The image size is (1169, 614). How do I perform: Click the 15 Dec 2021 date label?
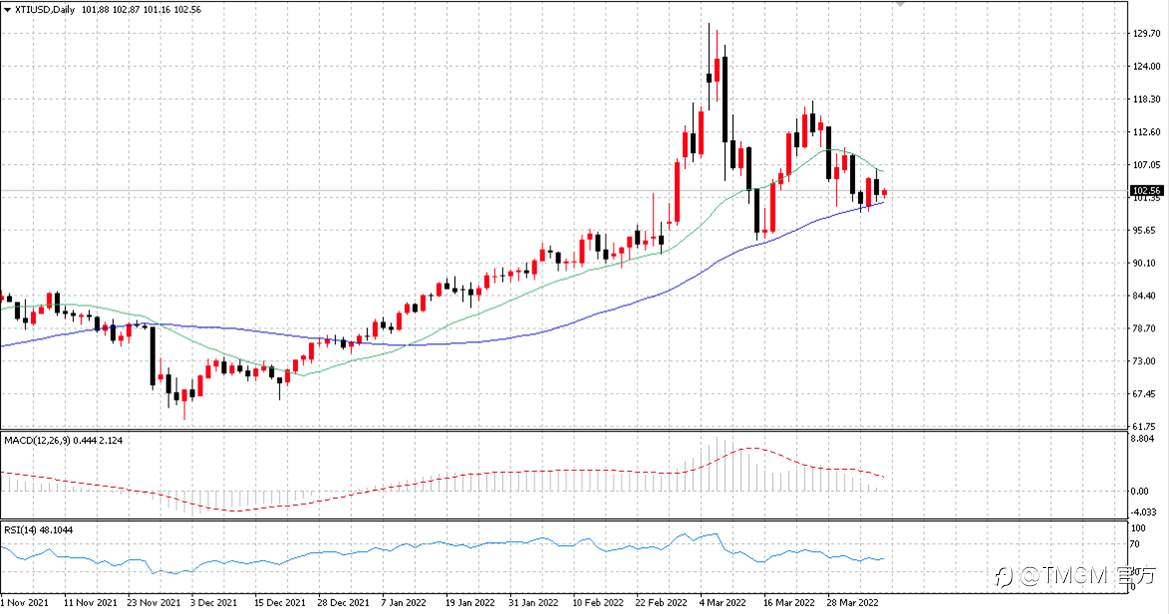click(x=280, y=602)
